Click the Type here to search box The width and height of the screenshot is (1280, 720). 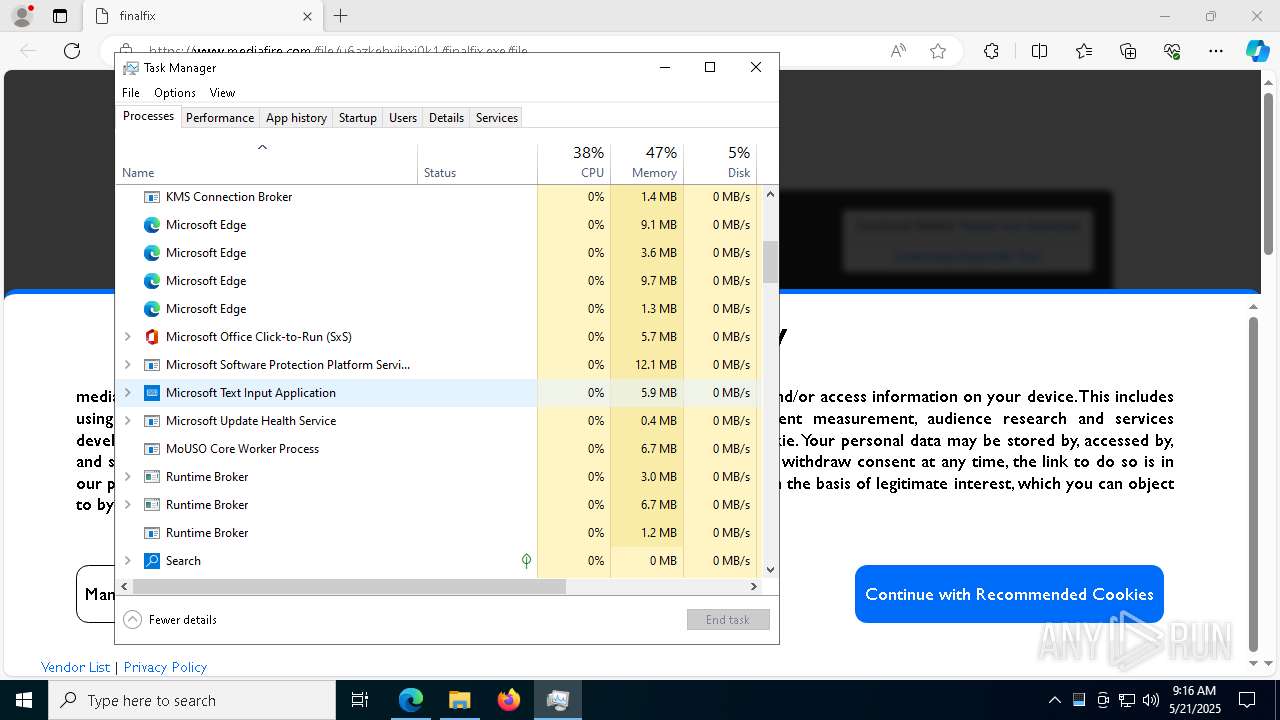pos(192,700)
